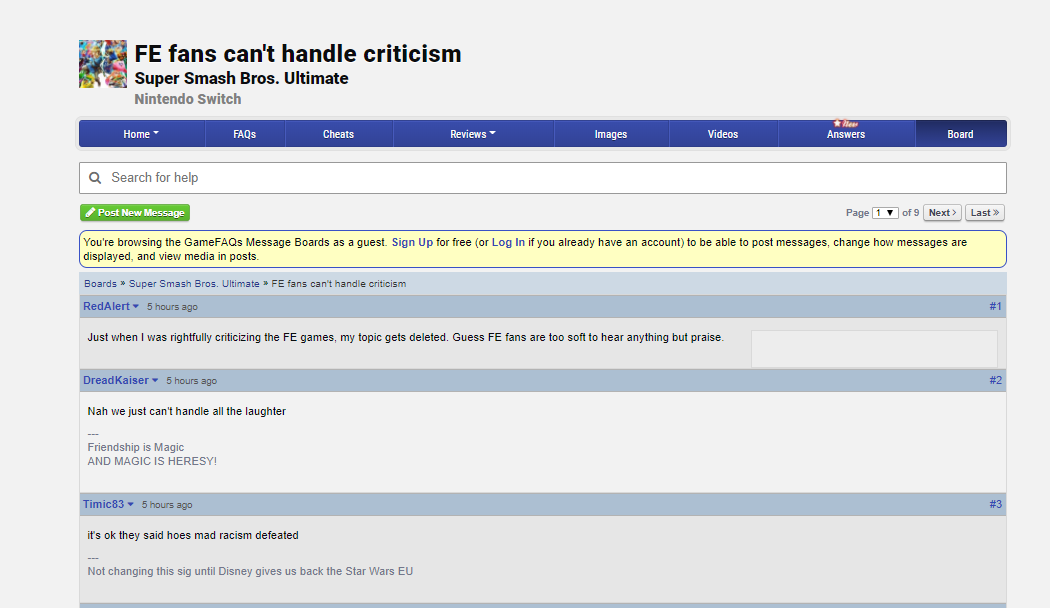
Task: Open the page number dropdown
Action: [885, 212]
